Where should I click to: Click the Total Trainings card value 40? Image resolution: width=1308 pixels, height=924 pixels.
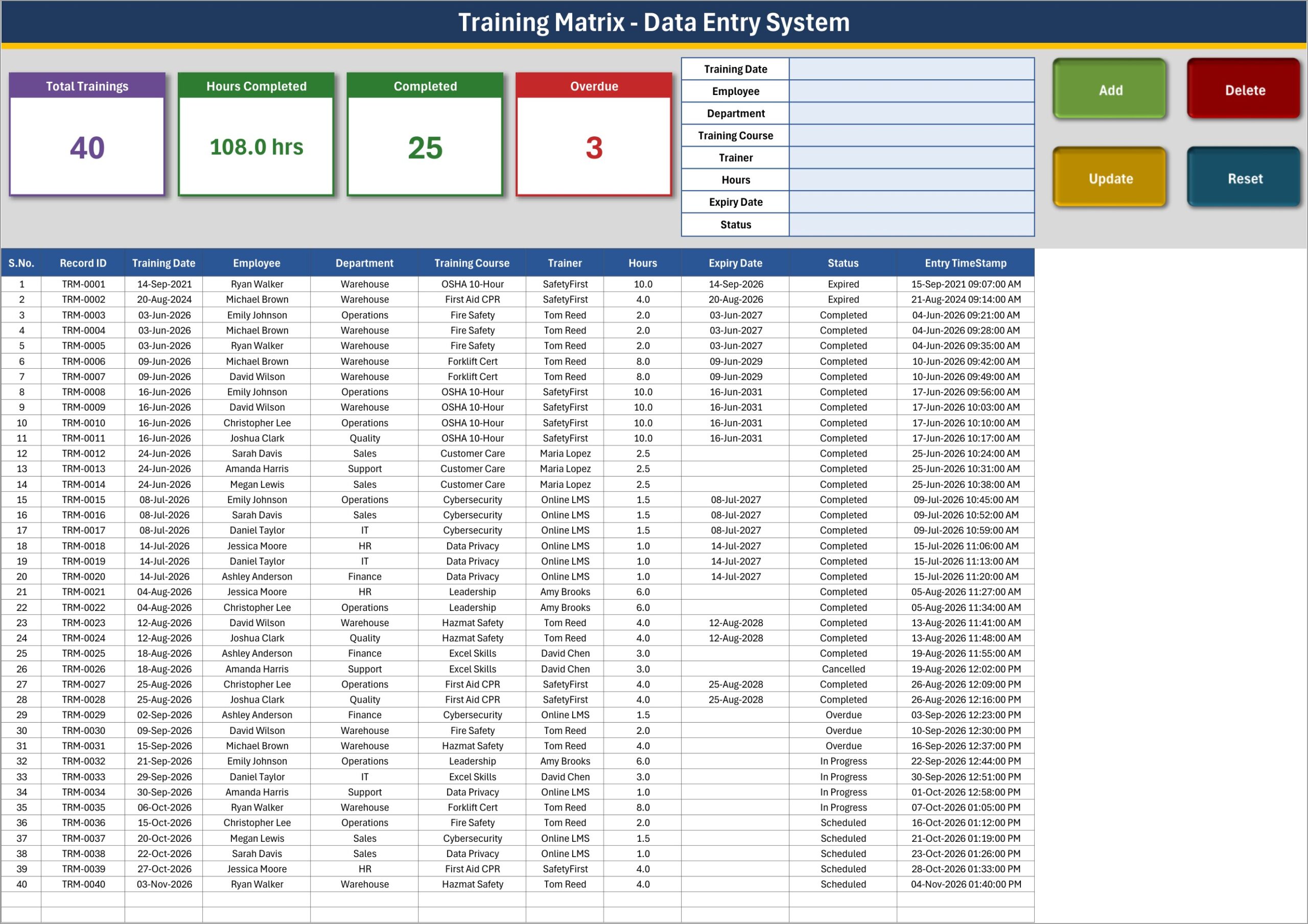87,148
